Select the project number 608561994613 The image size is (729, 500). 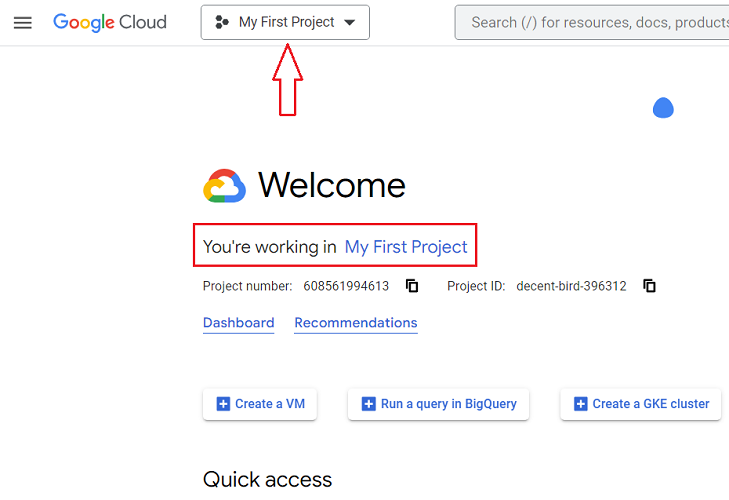point(346,286)
